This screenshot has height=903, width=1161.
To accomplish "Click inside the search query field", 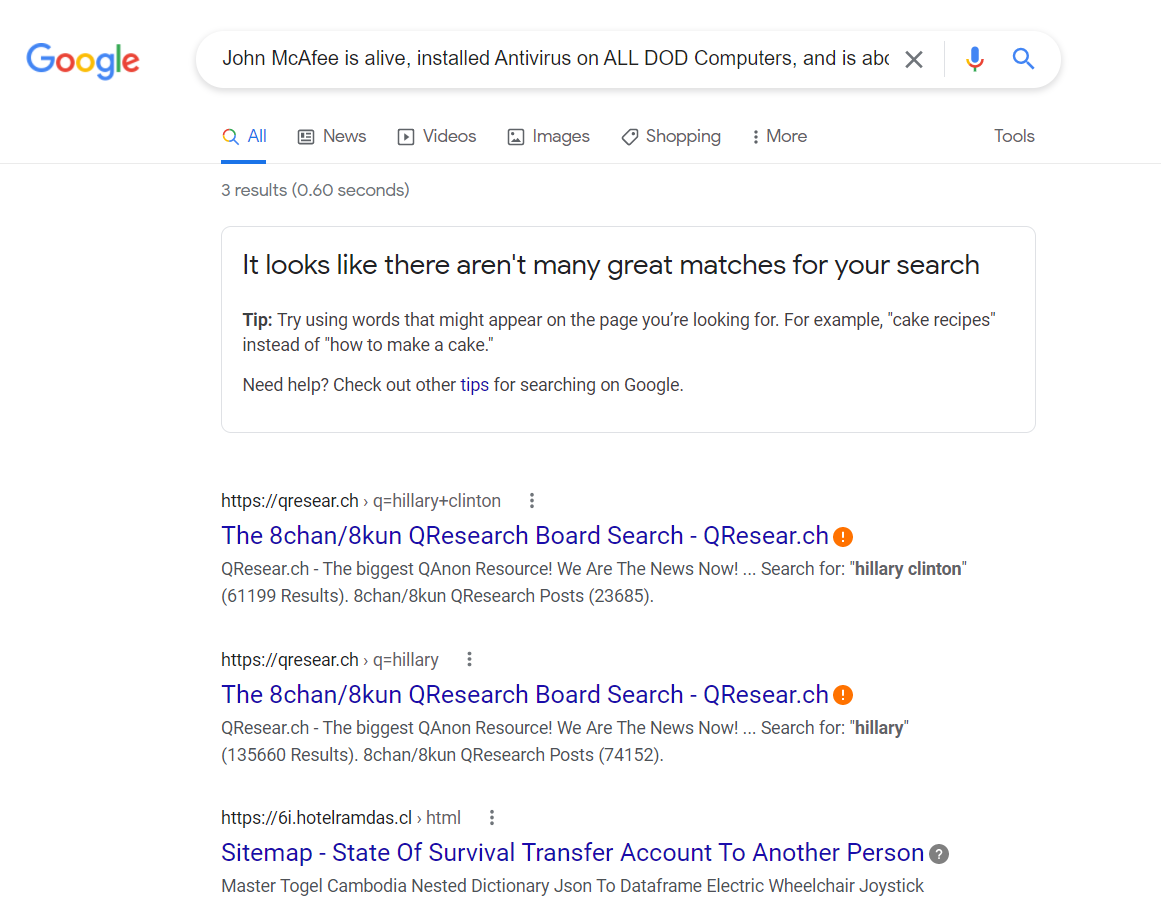I will coord(555,58).
